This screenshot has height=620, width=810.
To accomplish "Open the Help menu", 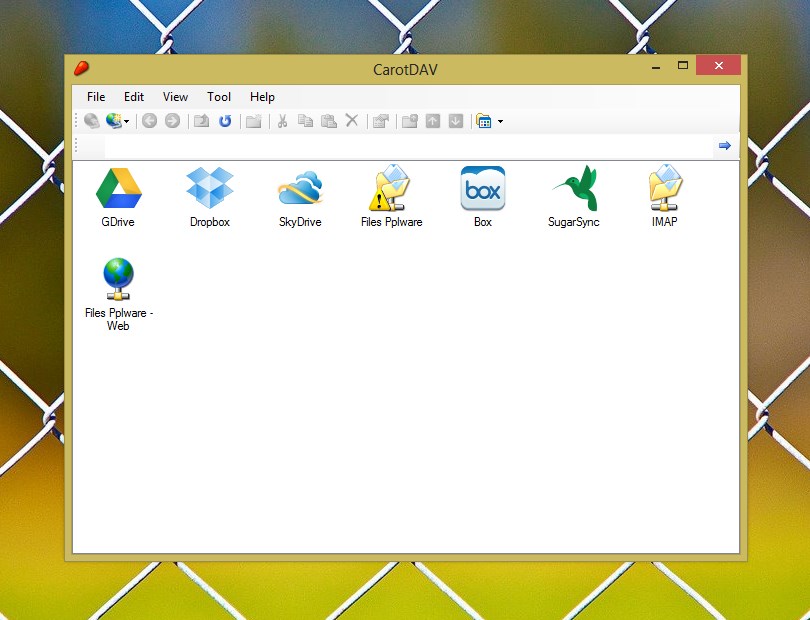I will tap(262, 97).
